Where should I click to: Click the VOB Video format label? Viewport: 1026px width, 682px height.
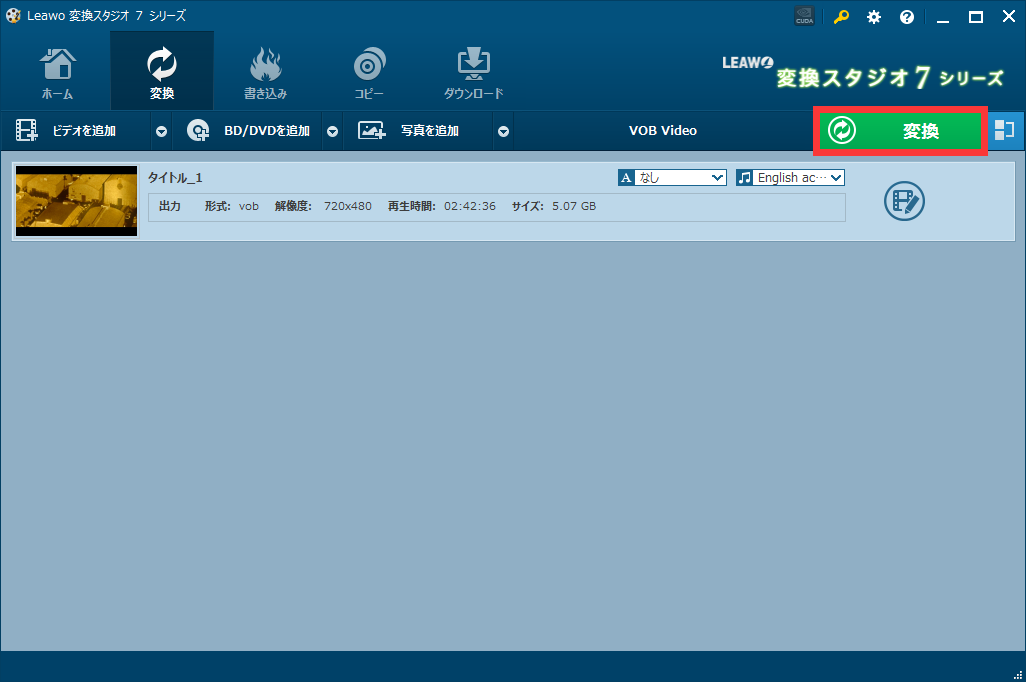pyautogui.click(x=662, y=130)
